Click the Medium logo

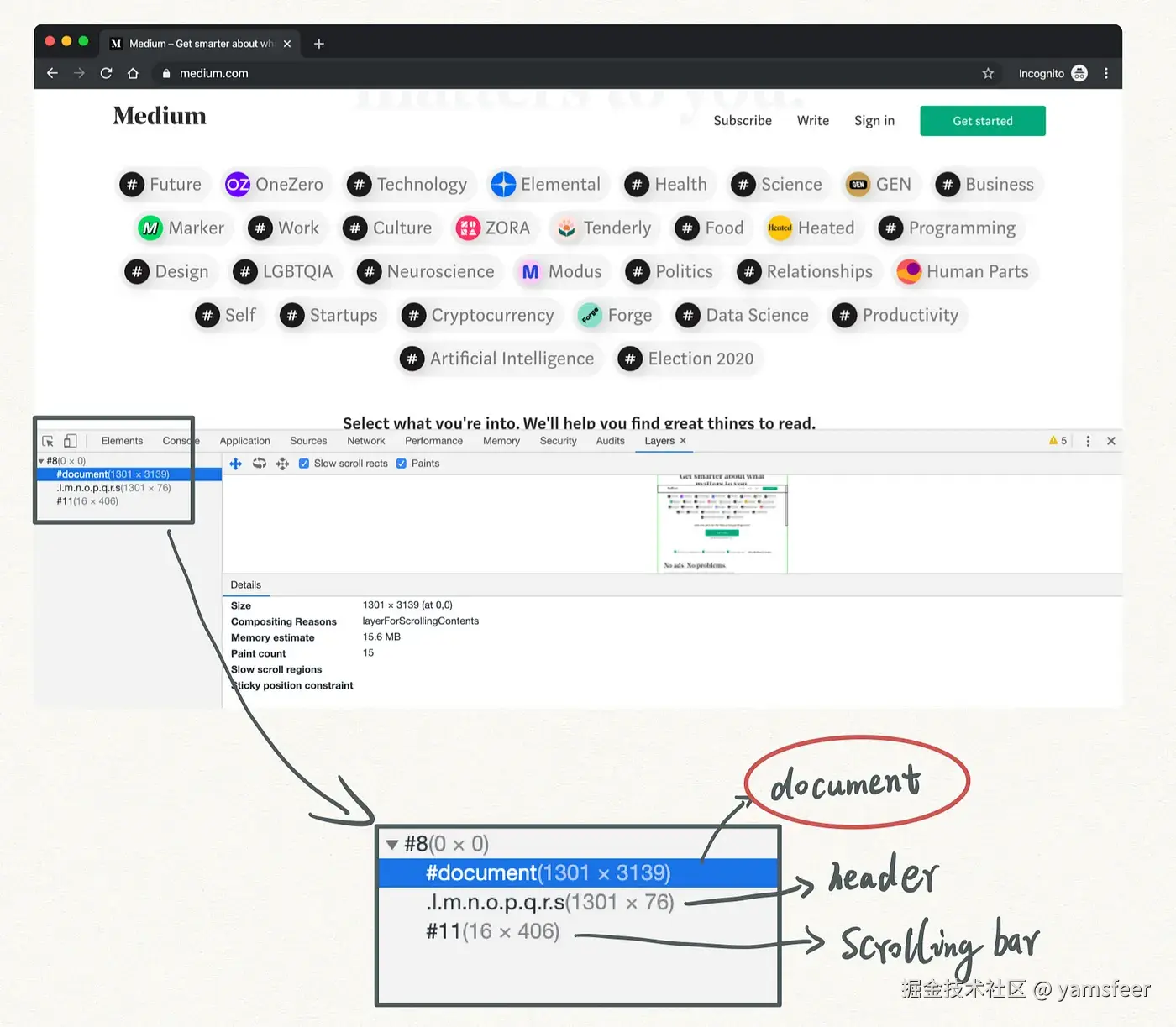(160, 116)
